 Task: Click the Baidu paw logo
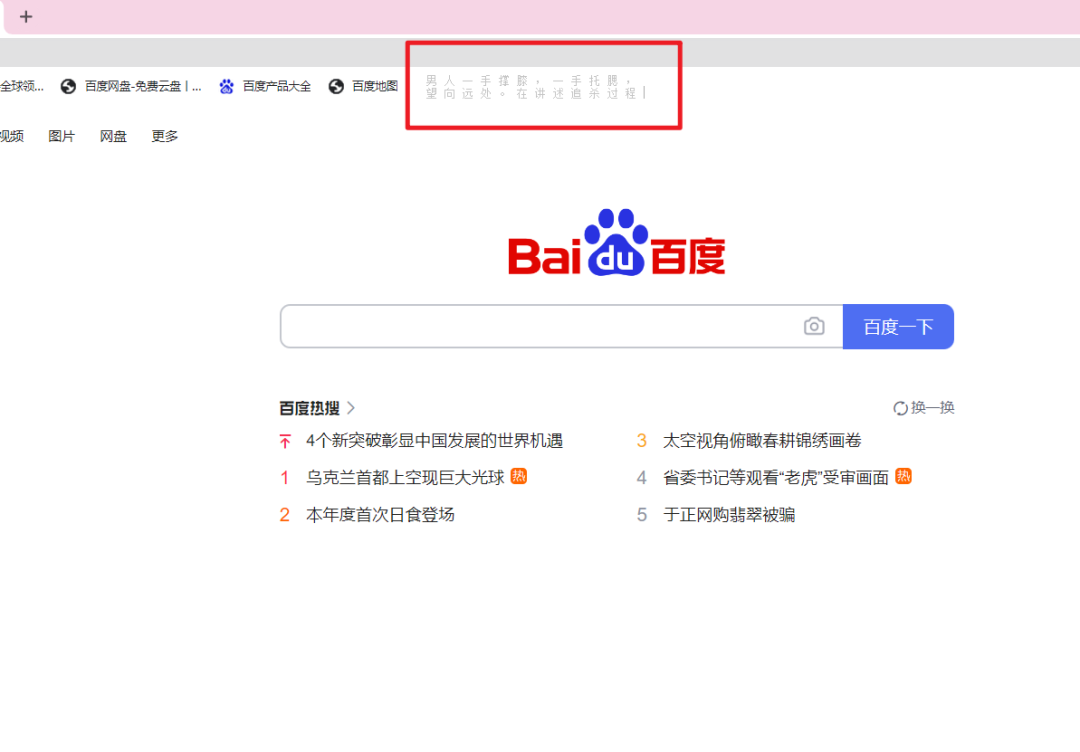click(x=616, y=242)
